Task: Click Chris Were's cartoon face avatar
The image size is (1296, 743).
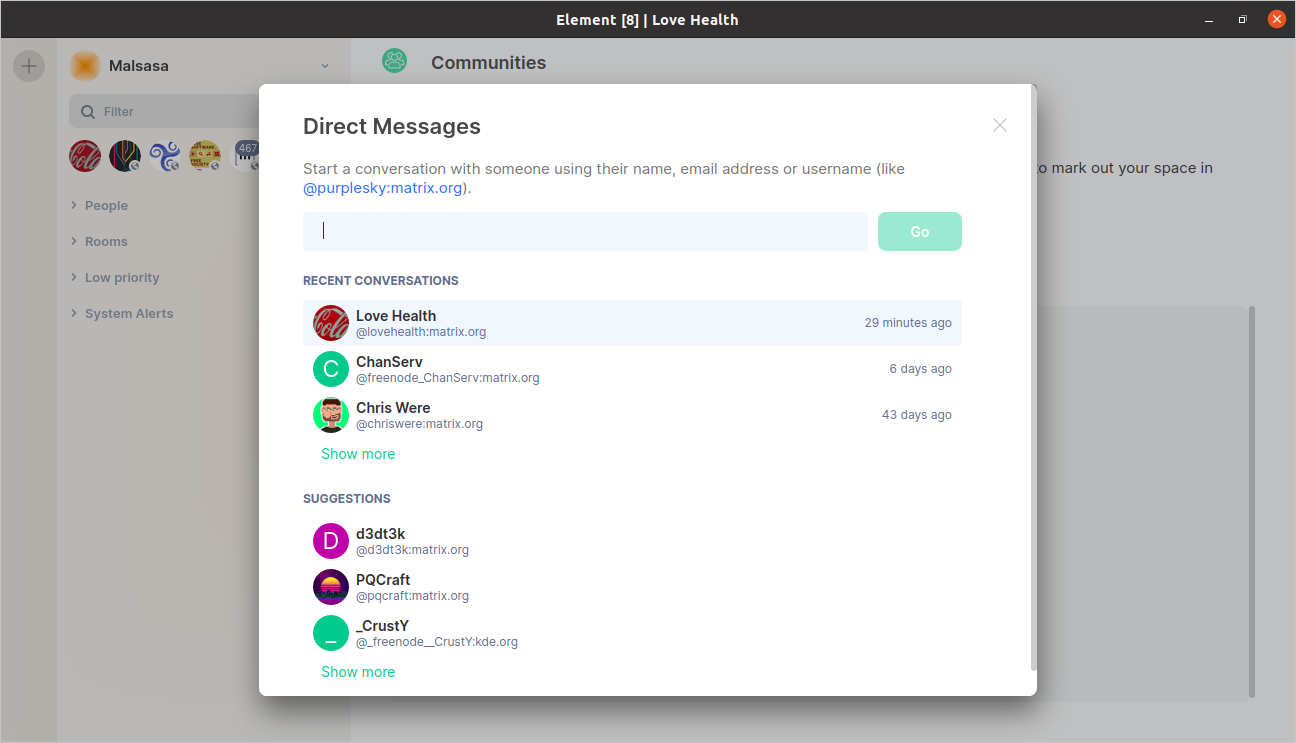Action: coord(331,415)
